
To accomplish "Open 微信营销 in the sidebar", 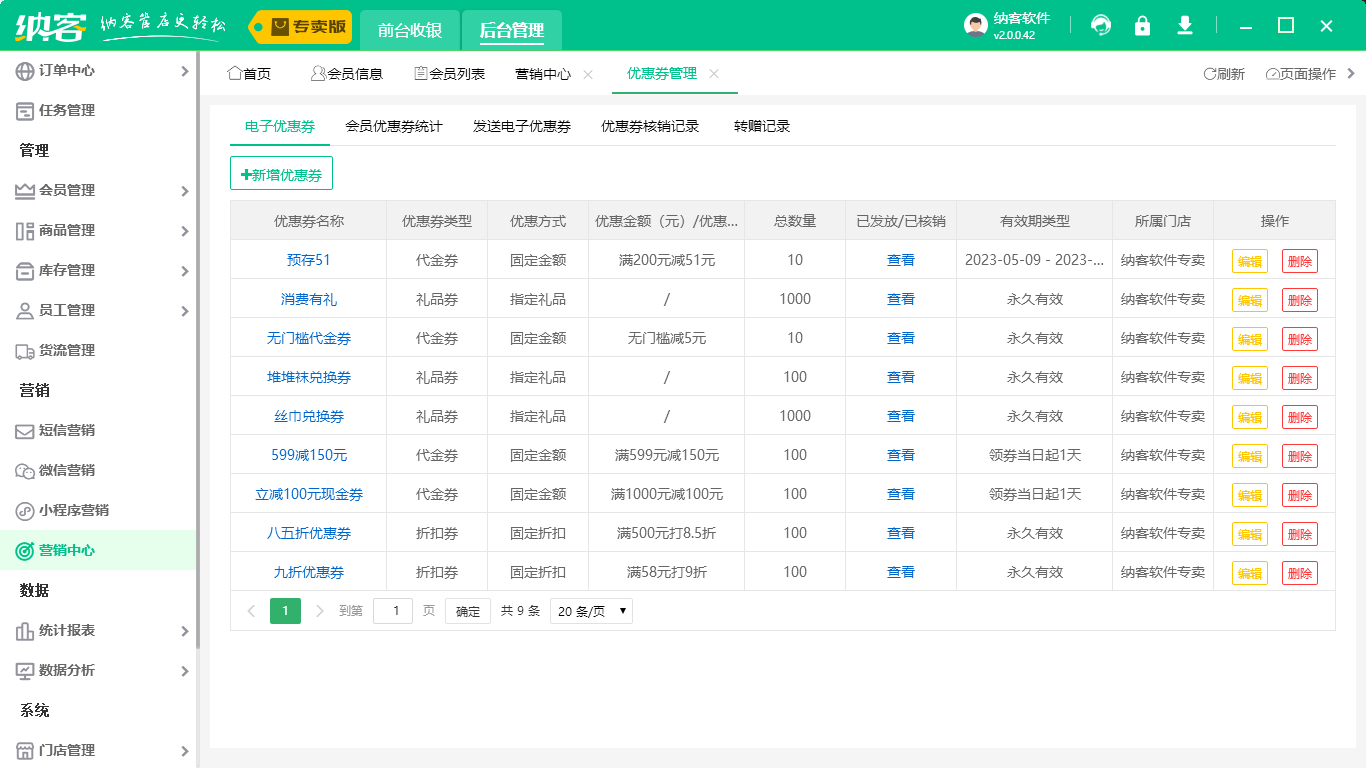I will pos(66,470).
